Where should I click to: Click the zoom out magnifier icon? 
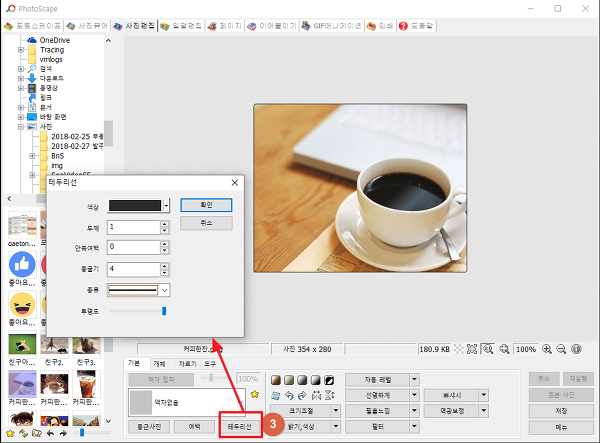click(561, 349)
